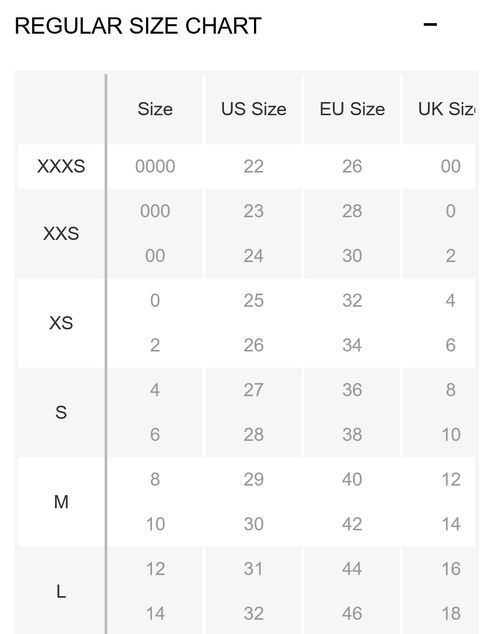The height and width of the screenshot is (634, 490).
Task: Click the Regular Size Chart heading
Action: (138, 26)
